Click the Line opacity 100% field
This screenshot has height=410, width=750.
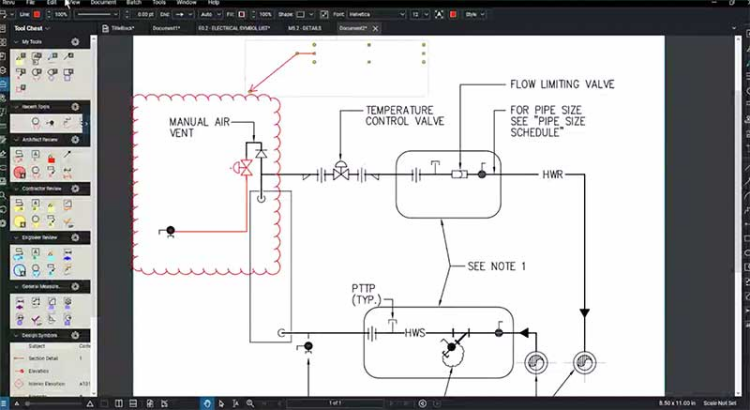pyautogui.click(x=61, y=15)
